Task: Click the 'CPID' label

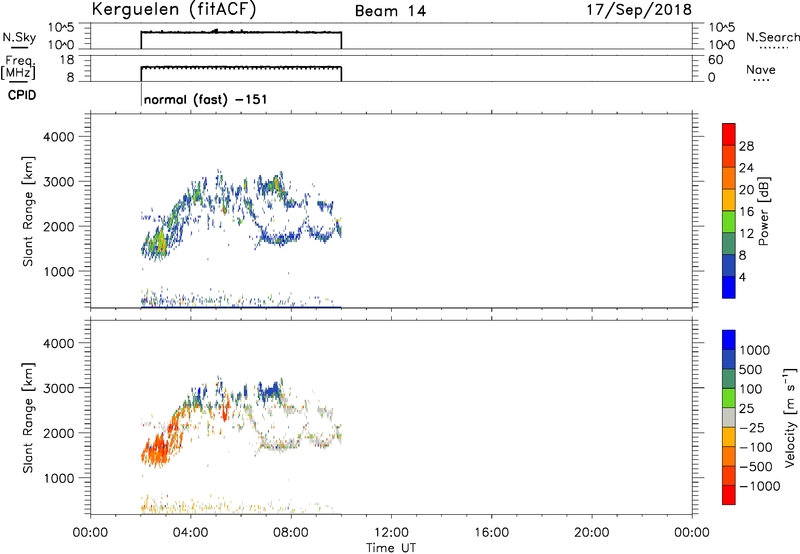Action: tap(22, 95)
